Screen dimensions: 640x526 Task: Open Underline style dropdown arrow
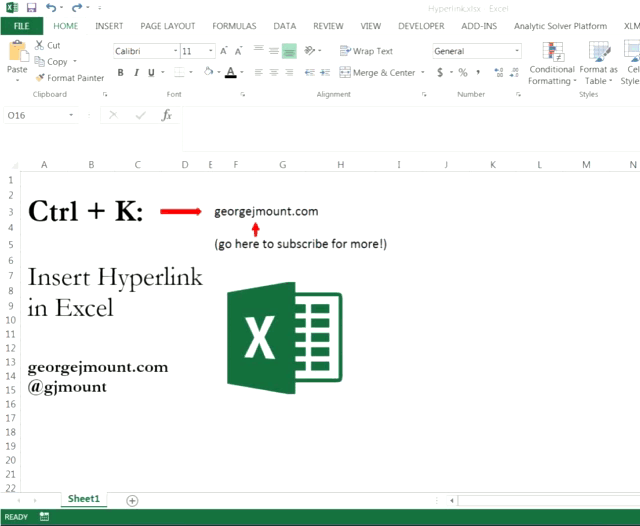(x=163, y=73)
